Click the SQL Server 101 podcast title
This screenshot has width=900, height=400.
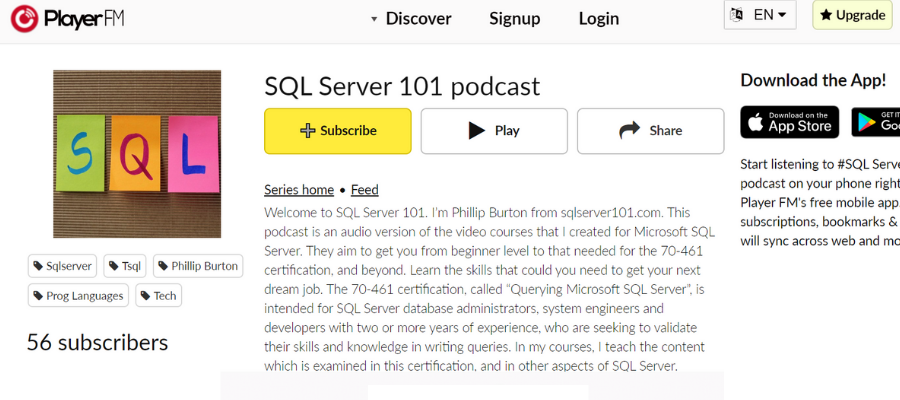tap(402, 87)
